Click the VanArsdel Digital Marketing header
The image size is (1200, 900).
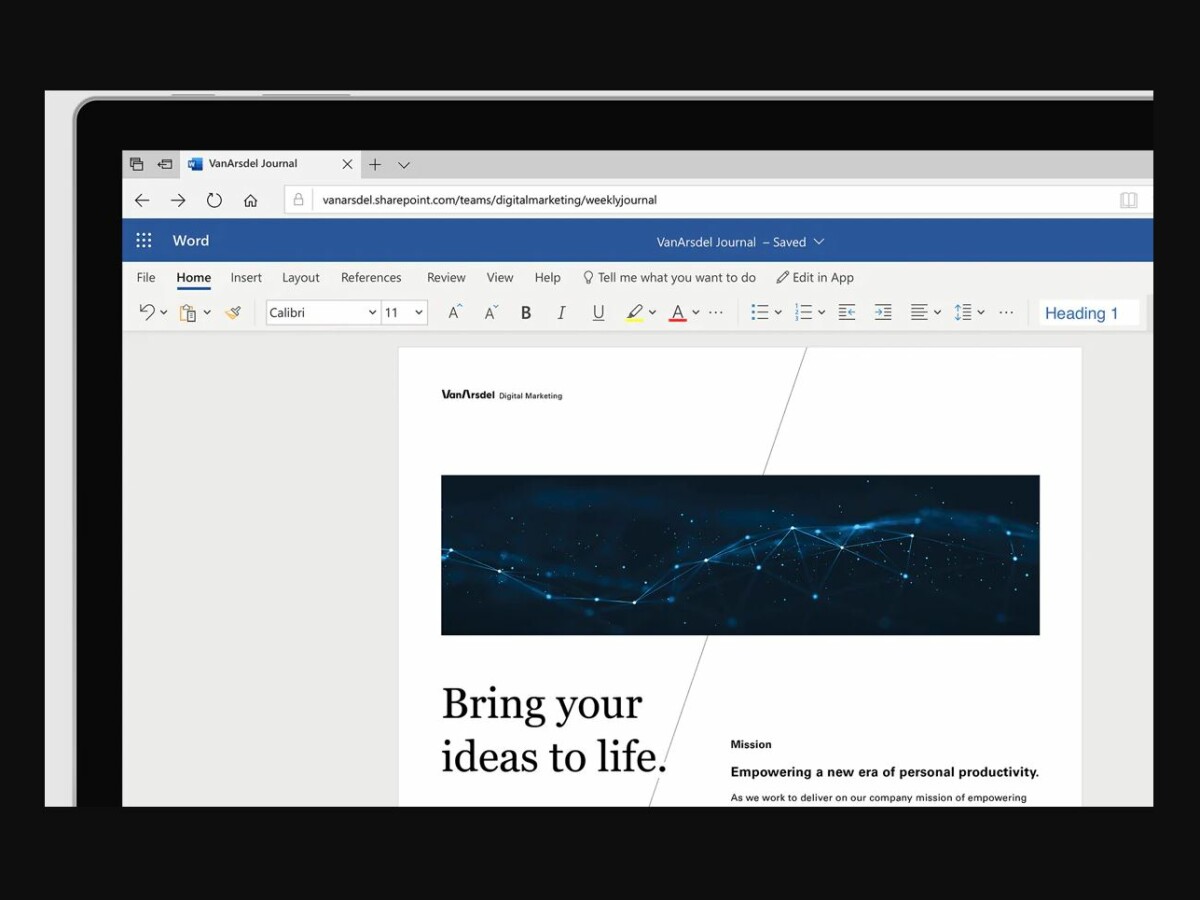tap(502, 395)
